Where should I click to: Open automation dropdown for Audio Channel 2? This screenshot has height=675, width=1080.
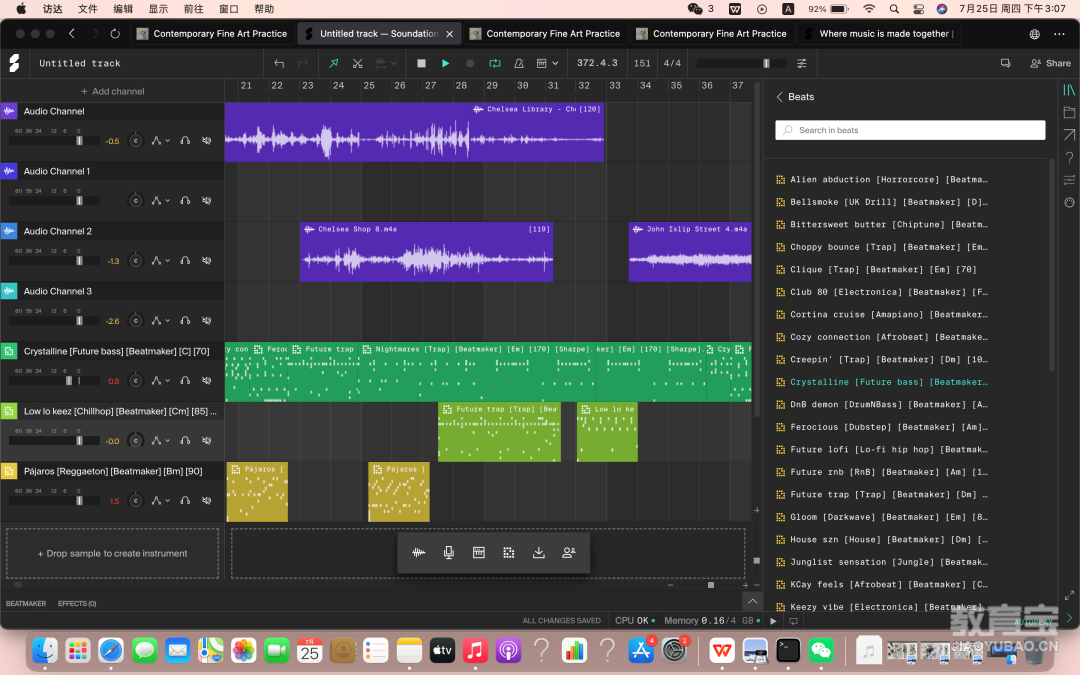160,260
